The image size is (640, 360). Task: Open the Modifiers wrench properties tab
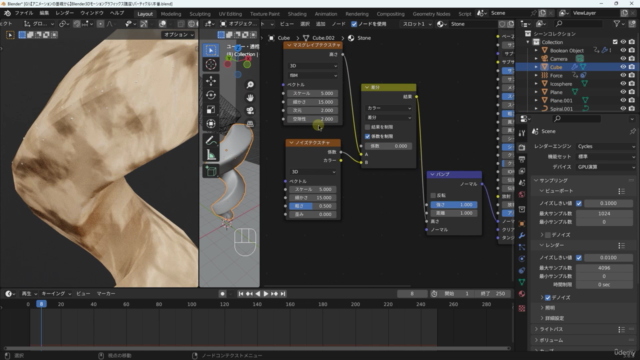(522, 236)
